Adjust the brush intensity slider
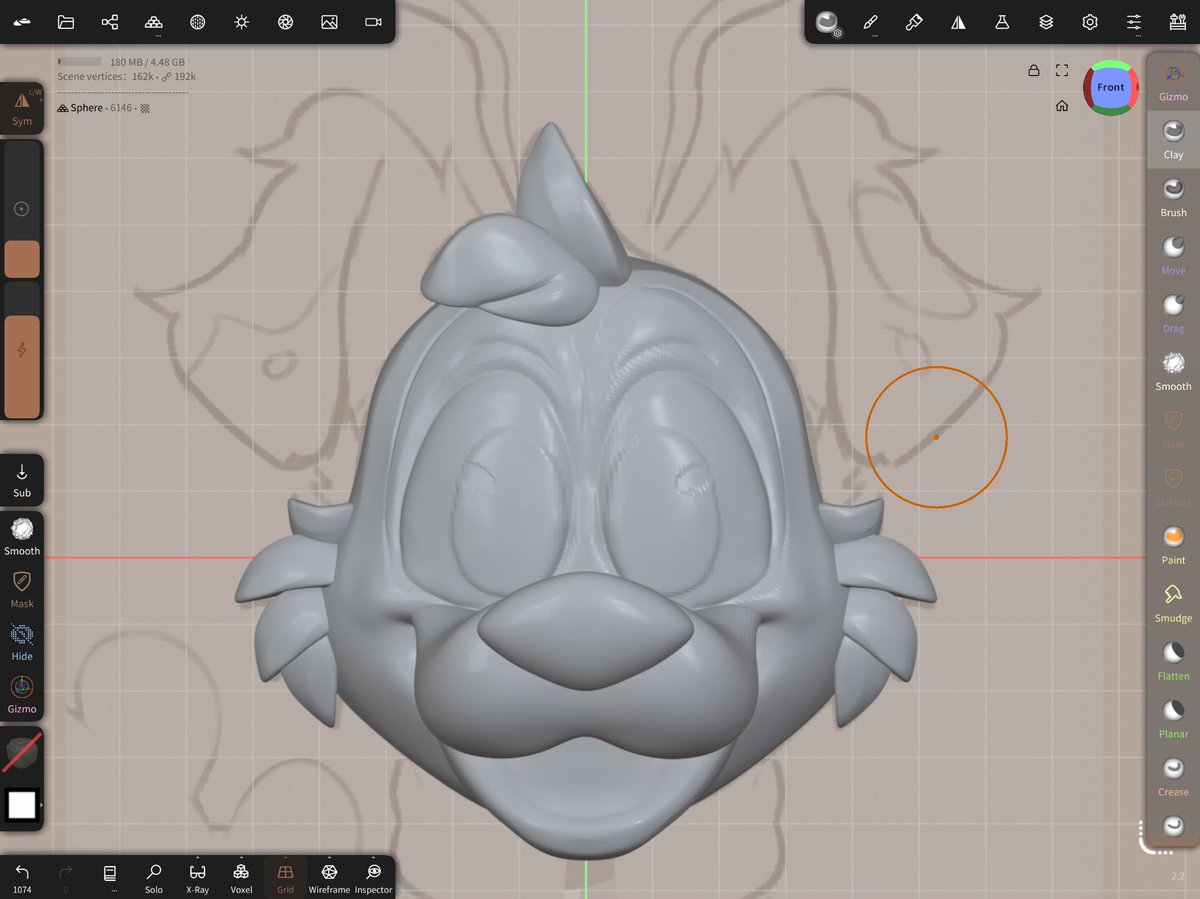The width and height of the screenshot is (1200, 899). (x=22, y=349)
